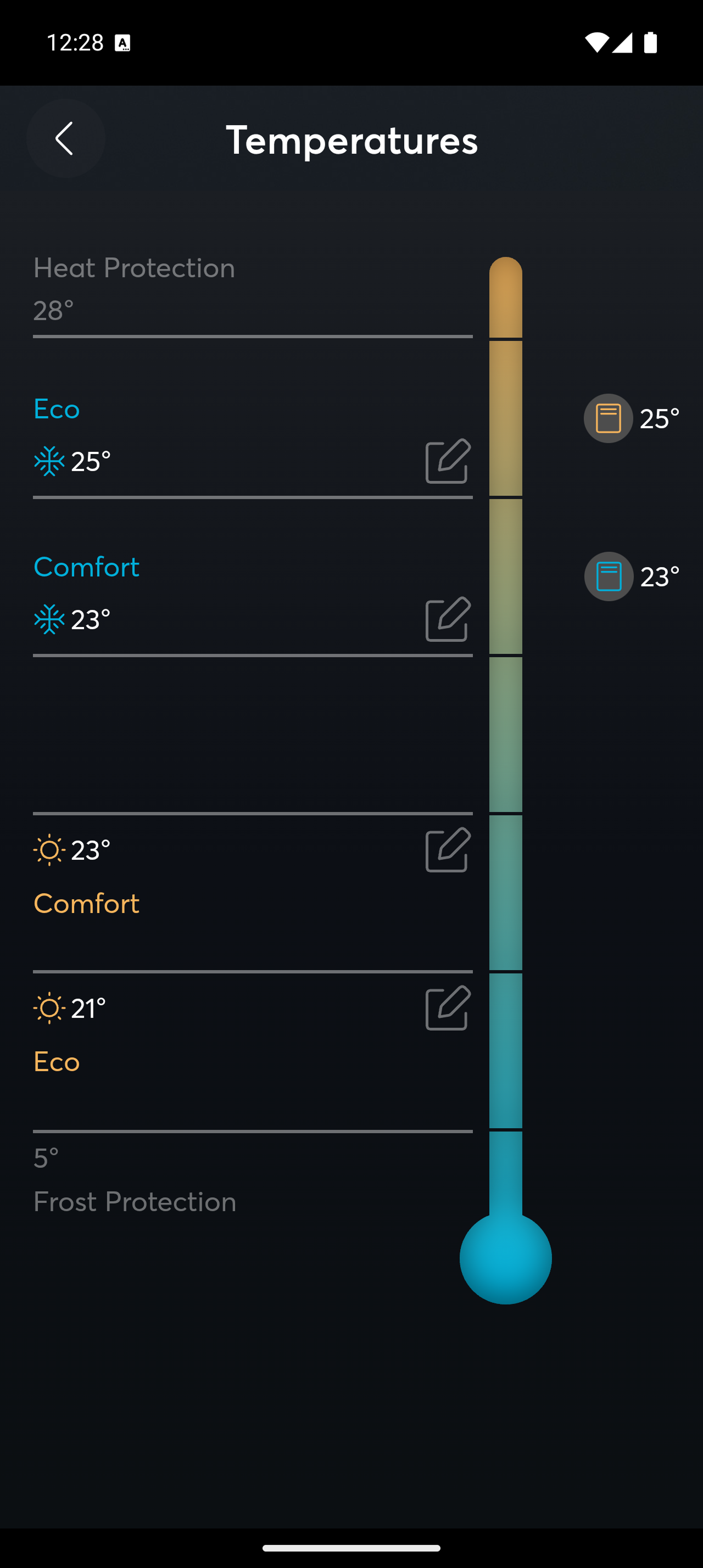
Task: Edit the cooling Comfort 23° temperature
Action: tap(448, 619)
